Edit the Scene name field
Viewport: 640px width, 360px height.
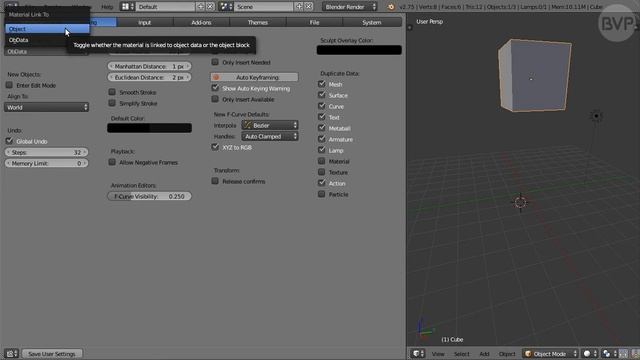(x=264, y=7)
